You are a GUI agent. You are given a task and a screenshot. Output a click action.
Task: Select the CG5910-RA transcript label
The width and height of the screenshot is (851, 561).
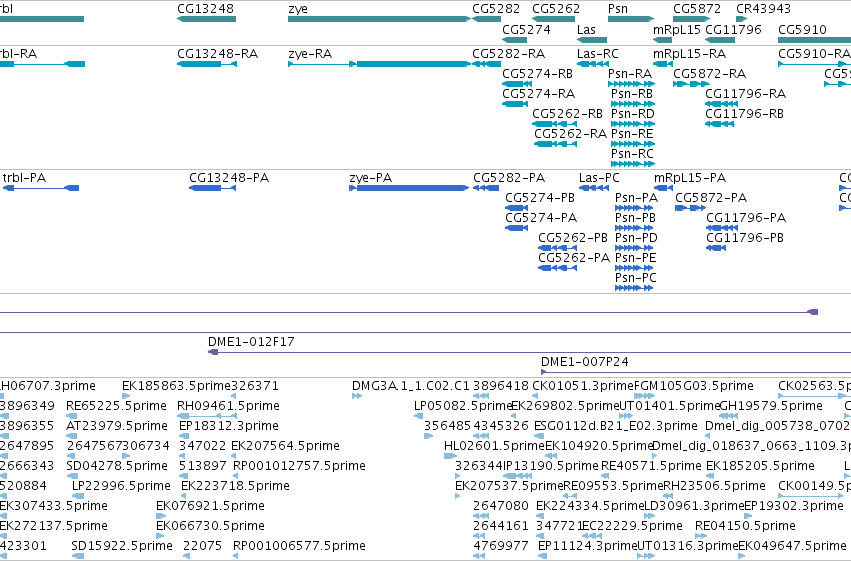[x=814, y=54]
